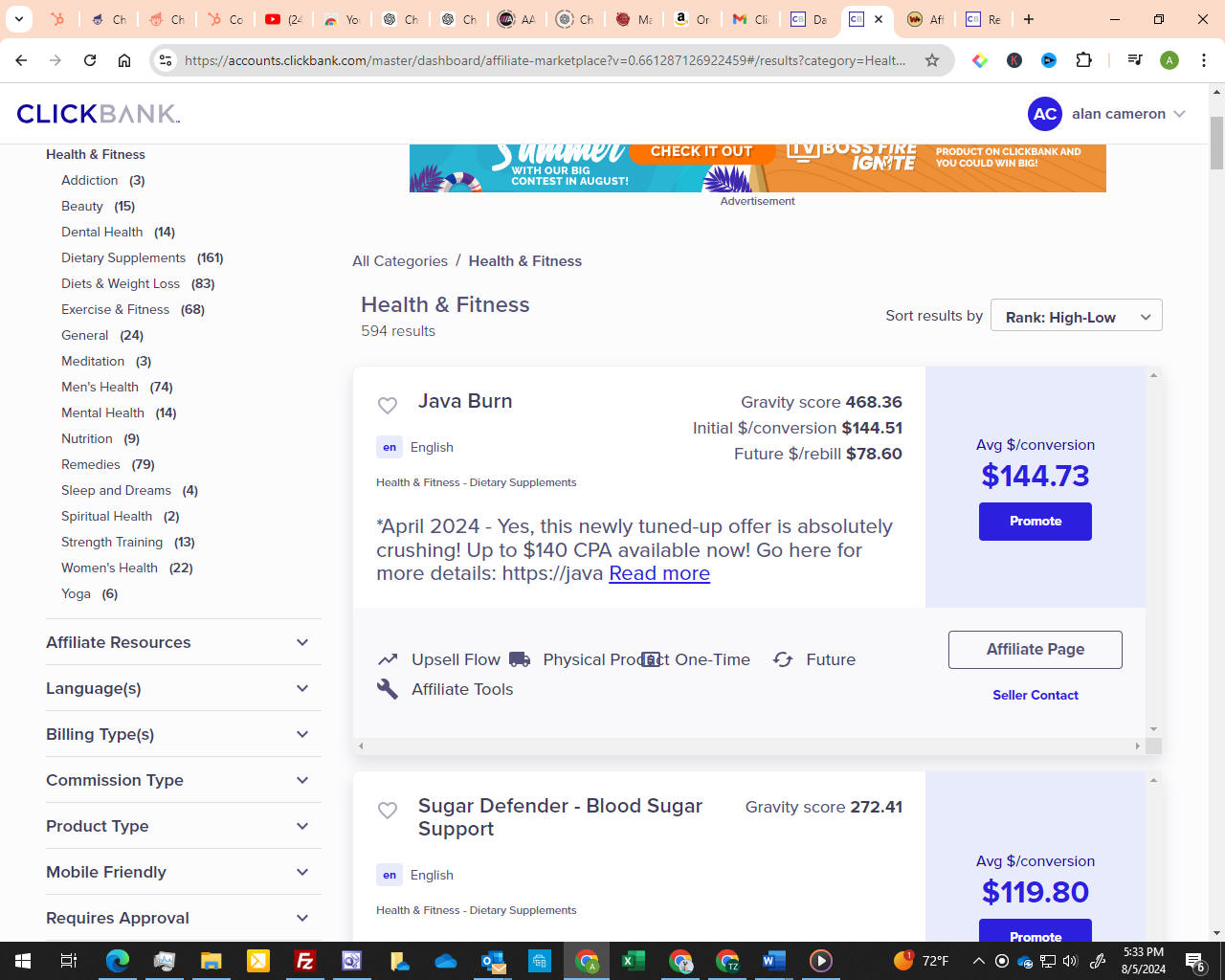View site information icon in address bar
The height and width of the screenshot is (980, 1225).
[166, 60]
